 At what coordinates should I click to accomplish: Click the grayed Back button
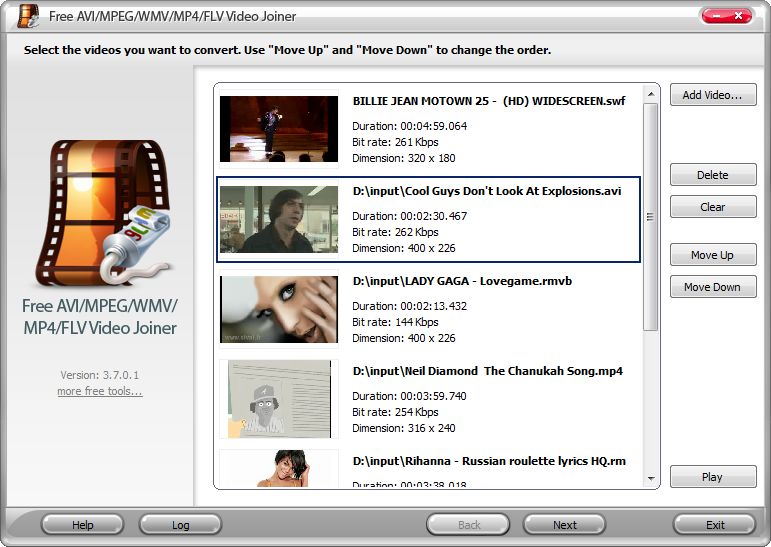point(469,525)
